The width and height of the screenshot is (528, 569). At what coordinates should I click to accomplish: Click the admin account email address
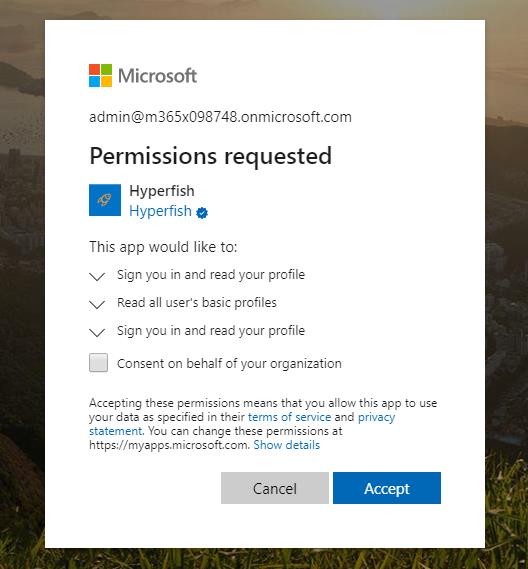pyautogui.click(x=220, y=117)
